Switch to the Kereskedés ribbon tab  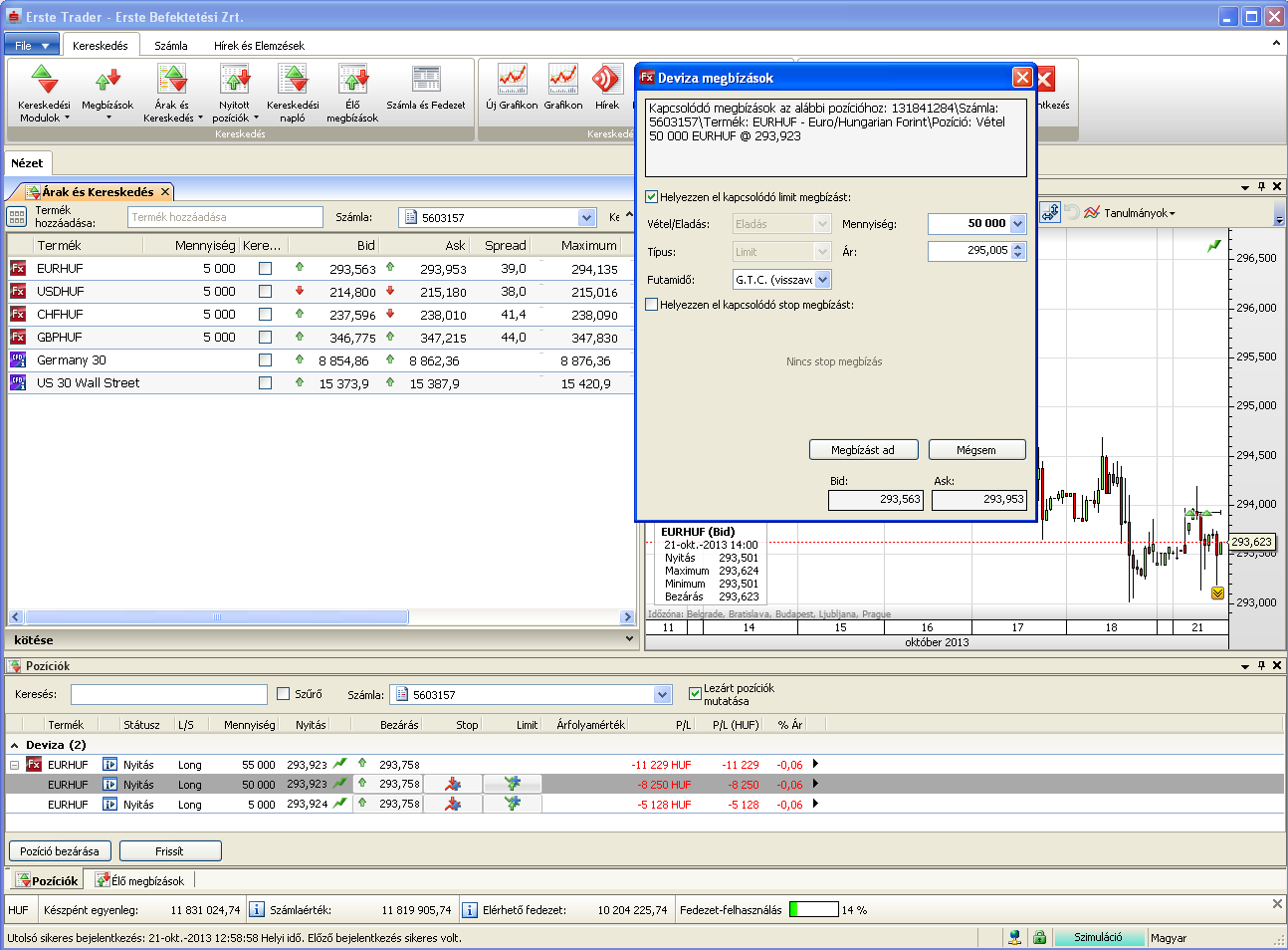(101, 46)
